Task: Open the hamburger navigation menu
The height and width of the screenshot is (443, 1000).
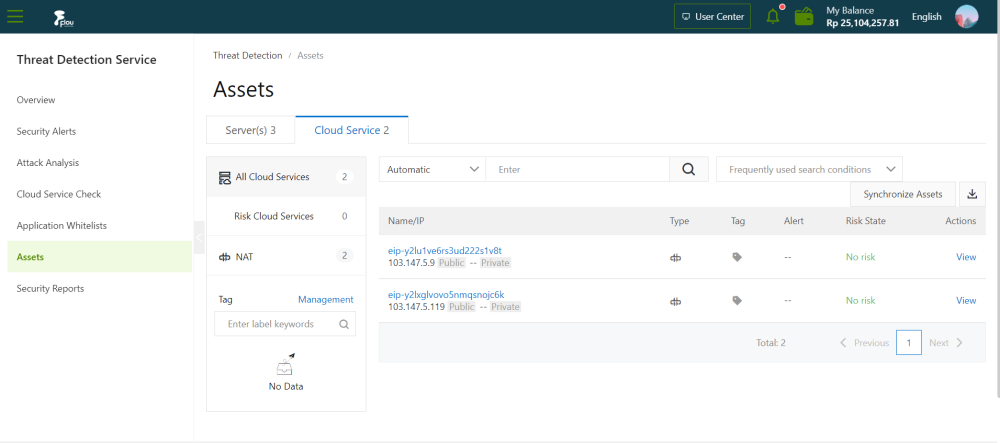Action: [x=15, y=17]
